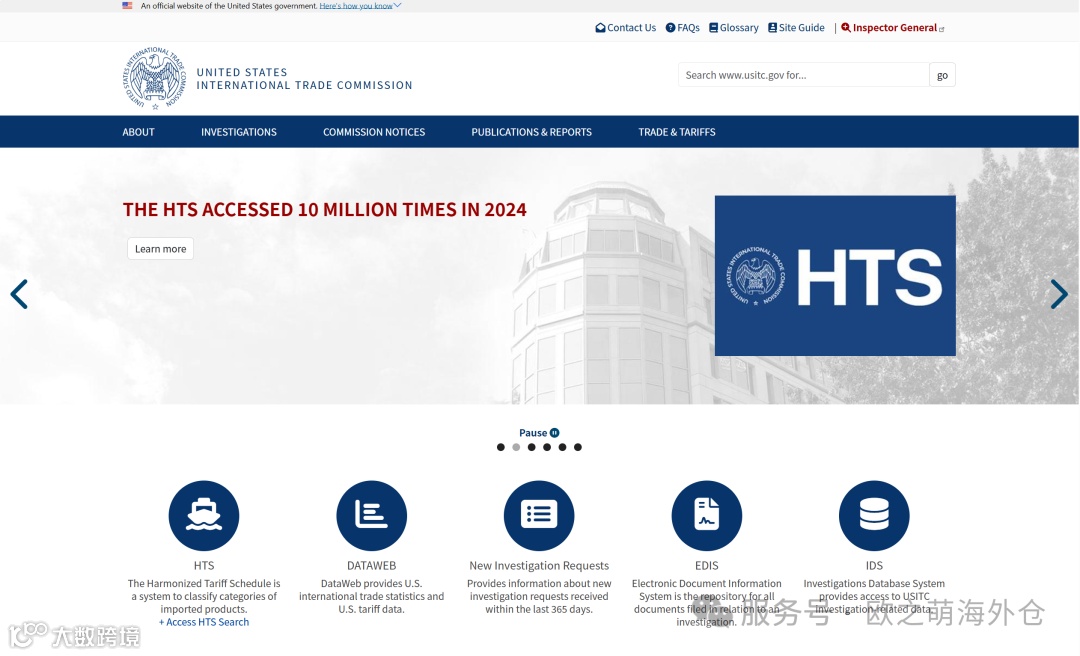Screen dimensions: 1080x656
Task: Click the + Access HTS Search link
Action: pos(204,622)
